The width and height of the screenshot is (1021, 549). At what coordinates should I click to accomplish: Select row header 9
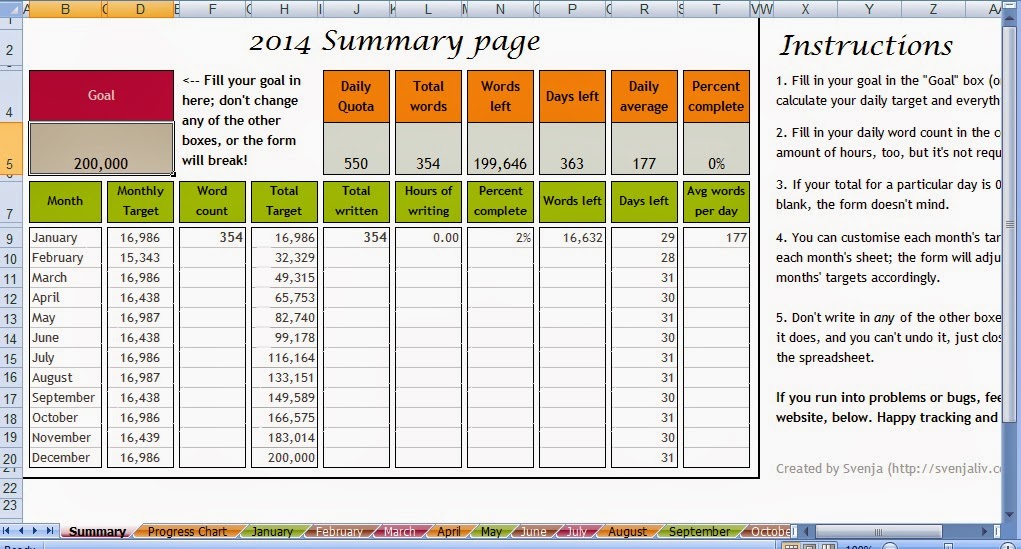(10, 238)
